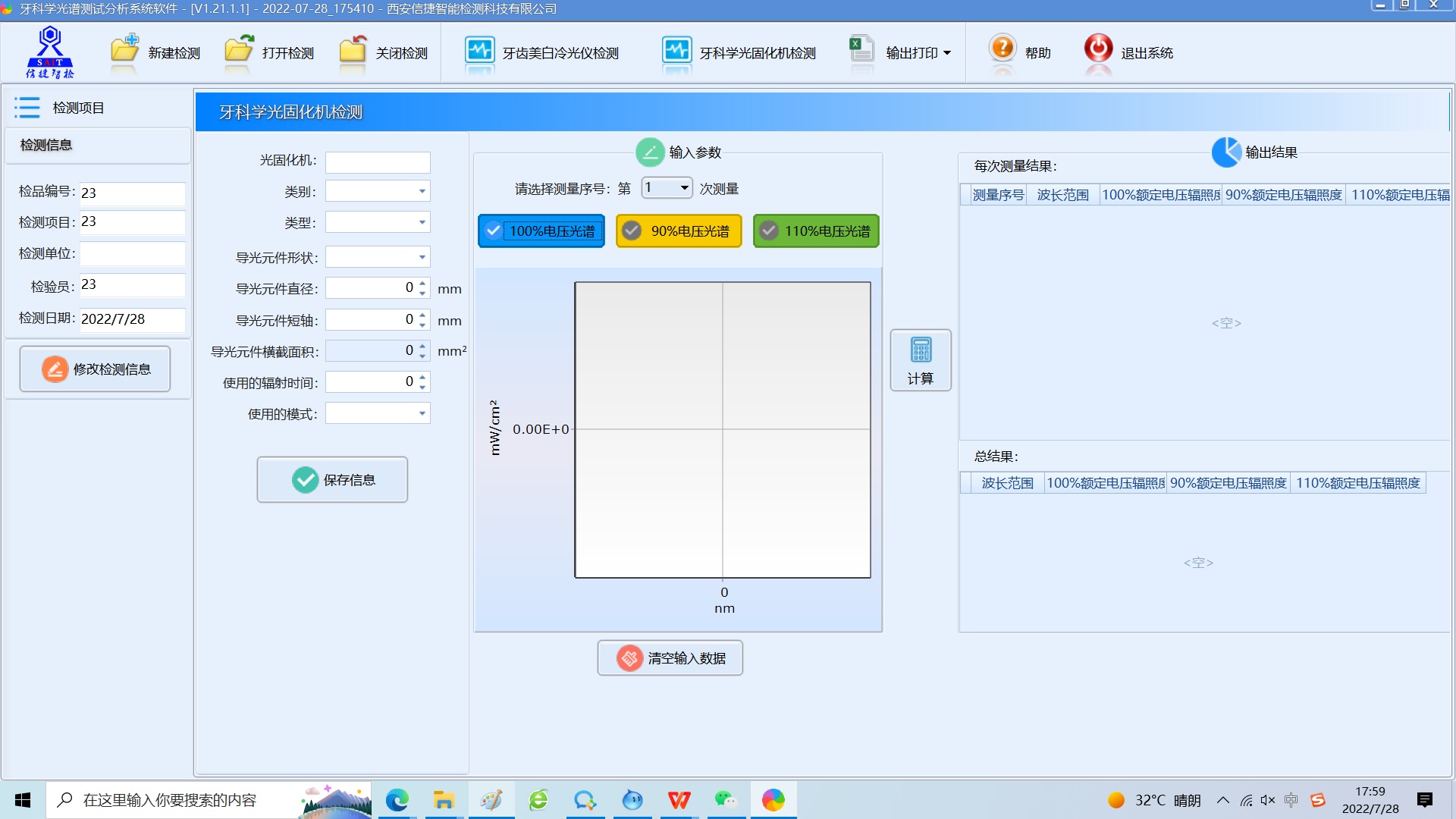Screen dimensions: 1456x819
Task: Click the 检测项目 list icon in sidebar
Action: tap(27, 108)
